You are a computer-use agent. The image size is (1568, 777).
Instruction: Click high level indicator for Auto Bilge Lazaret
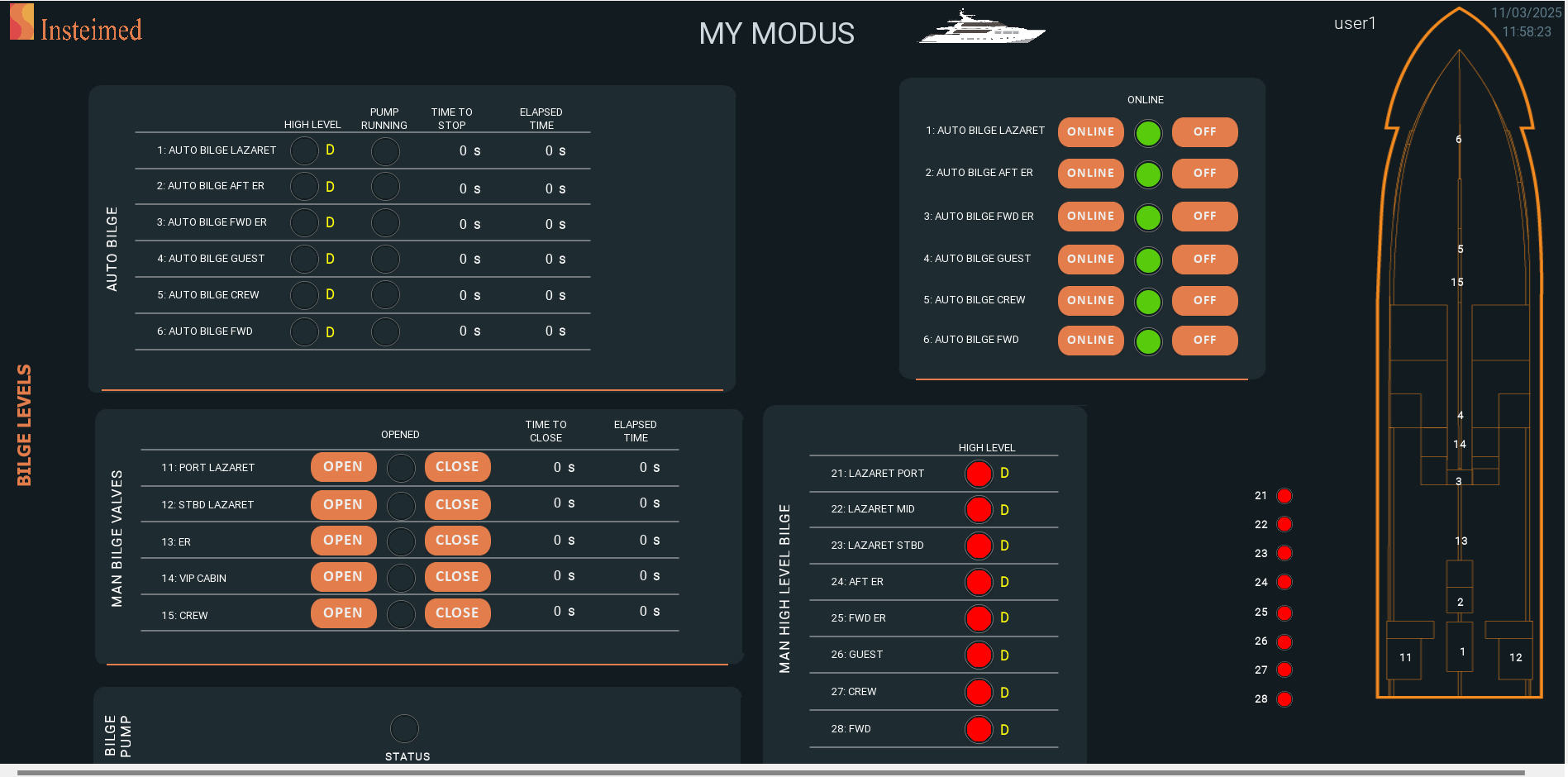point(304,150)
